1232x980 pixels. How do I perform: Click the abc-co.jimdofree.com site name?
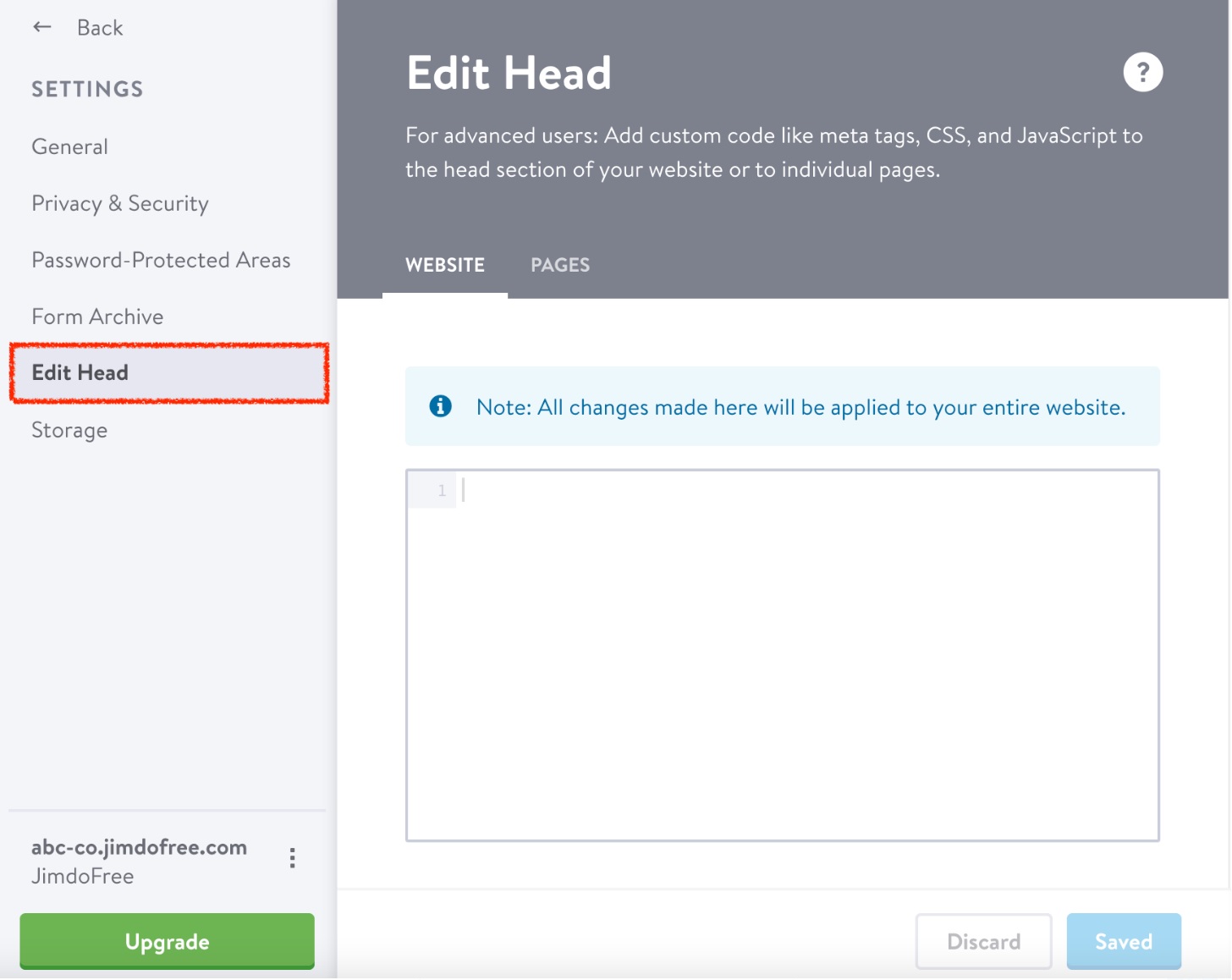pos(139,848)
